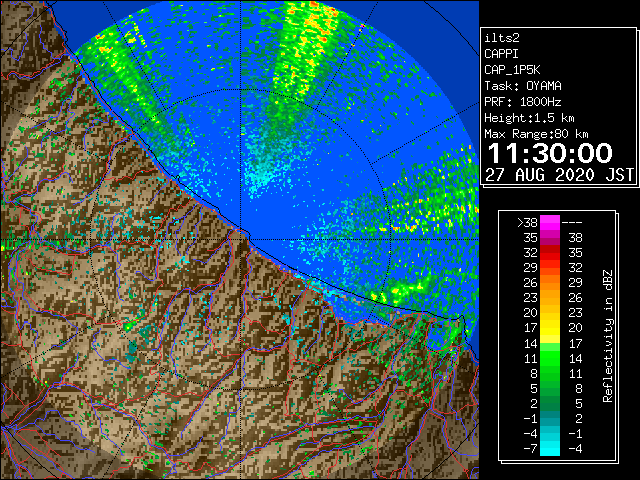Click the '>38' legend value

click(527, 223)
